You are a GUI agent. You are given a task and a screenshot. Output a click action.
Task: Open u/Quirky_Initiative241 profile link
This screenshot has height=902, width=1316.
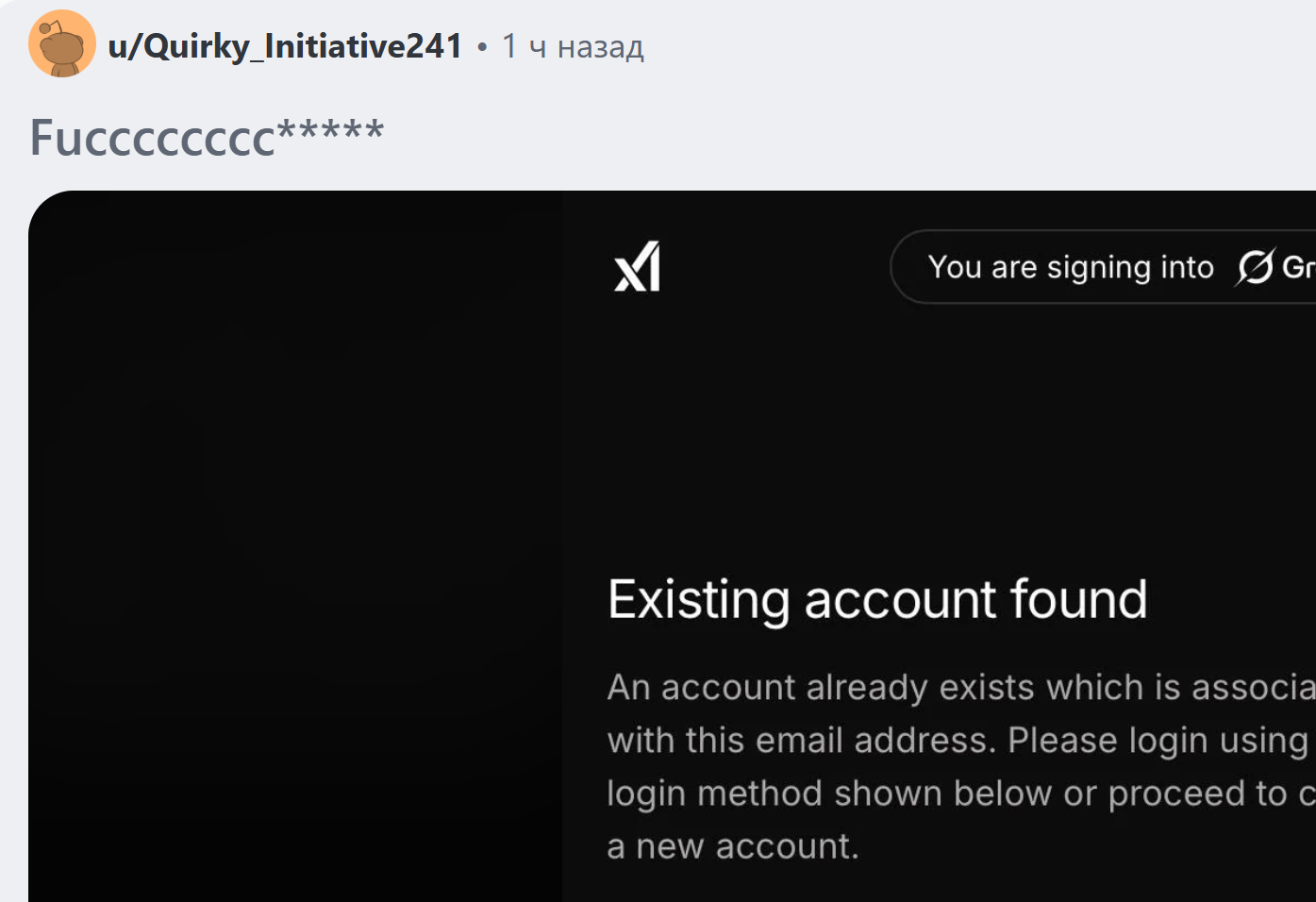pos(285,46)
